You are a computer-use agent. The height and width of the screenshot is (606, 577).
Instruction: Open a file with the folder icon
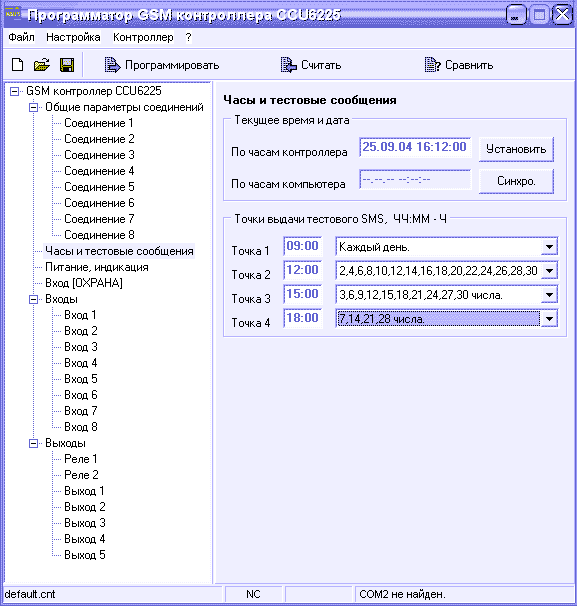pyautogui.click(x=42, y=65)
